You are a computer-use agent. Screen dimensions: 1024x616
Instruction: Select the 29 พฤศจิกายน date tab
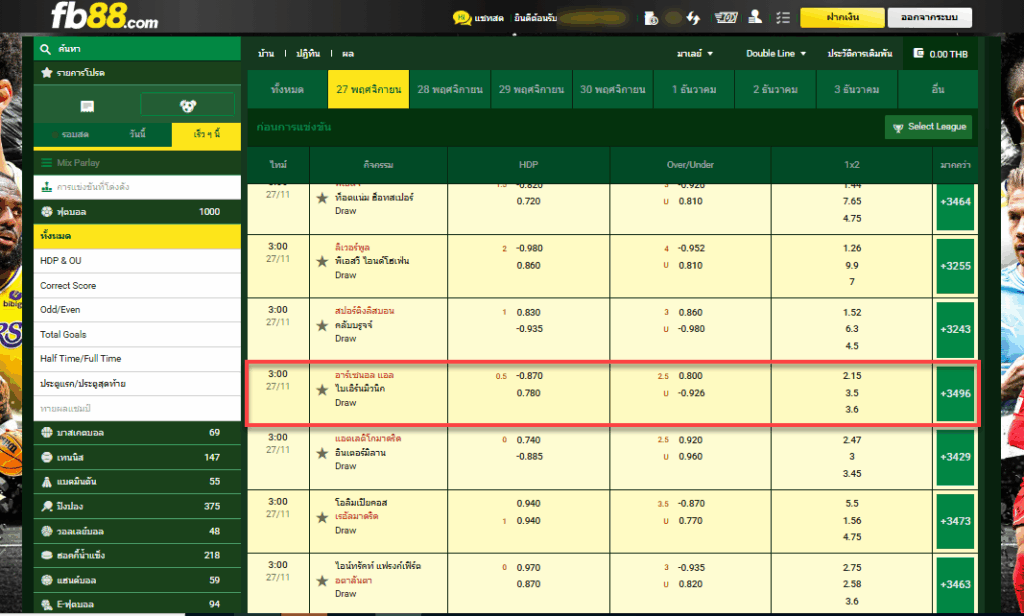[x=531, y=89]
